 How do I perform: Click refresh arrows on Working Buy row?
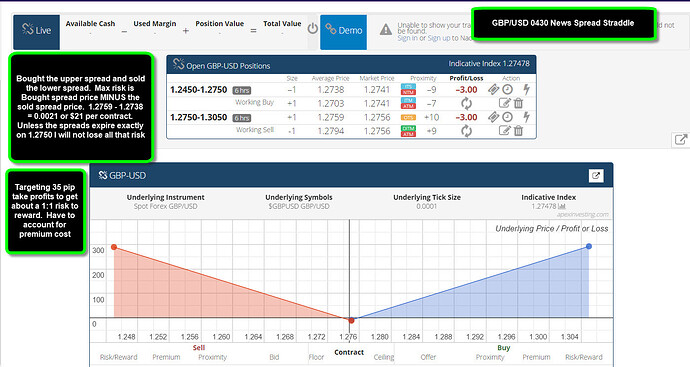click(466, 103)
